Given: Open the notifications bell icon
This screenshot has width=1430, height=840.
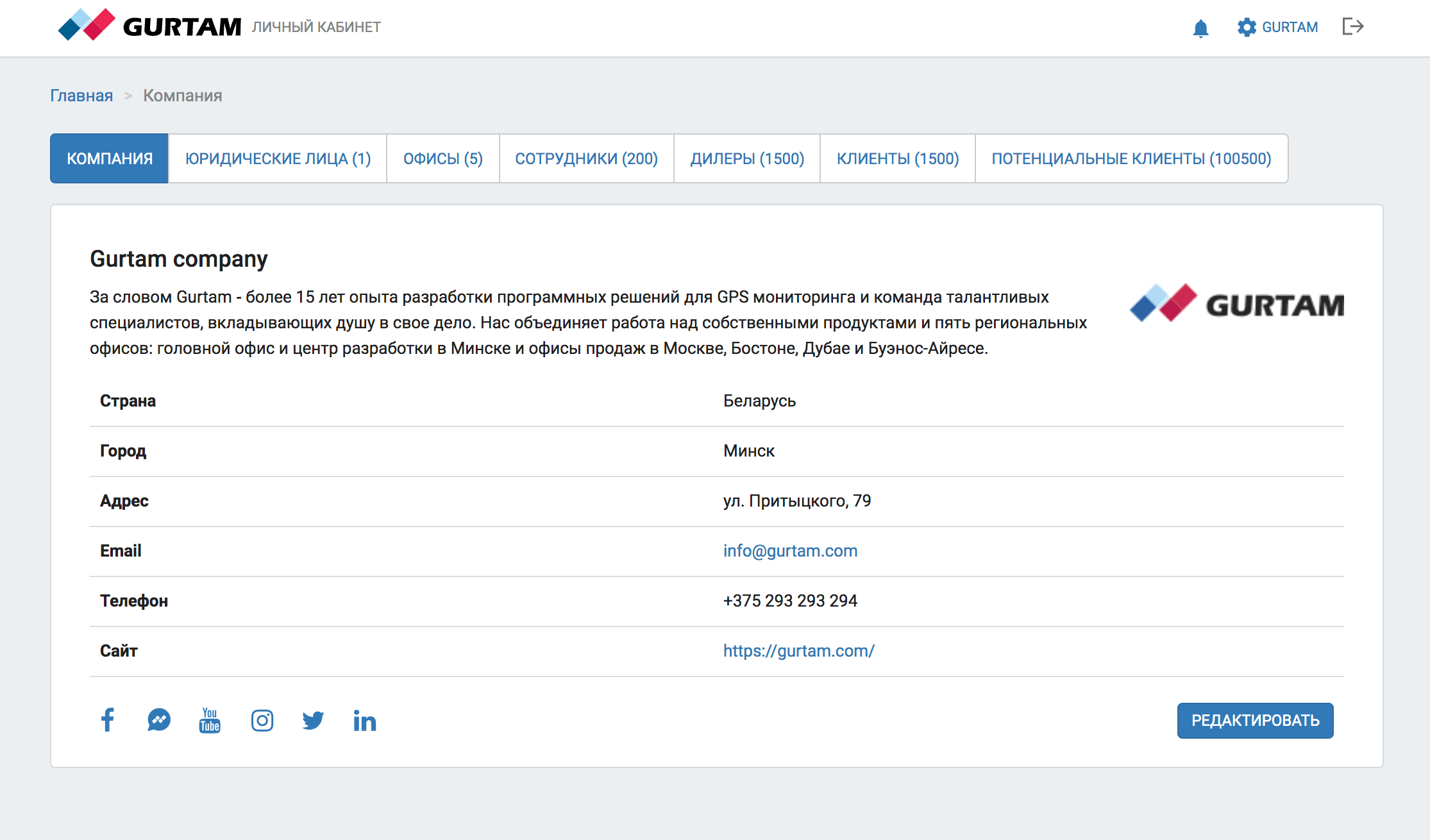Looking at the screenshot, I should click(1200, 28).
